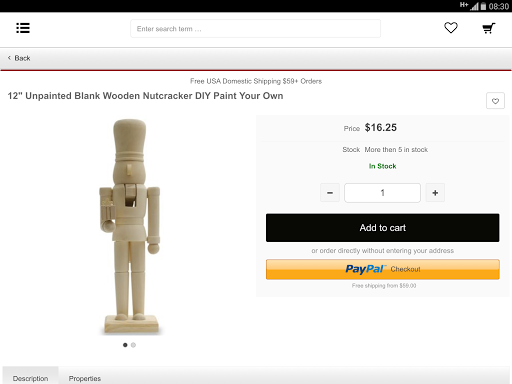Screen dimensions: 512x384
Task: Click the Add to cart button
Action: (x=383, y=228)
